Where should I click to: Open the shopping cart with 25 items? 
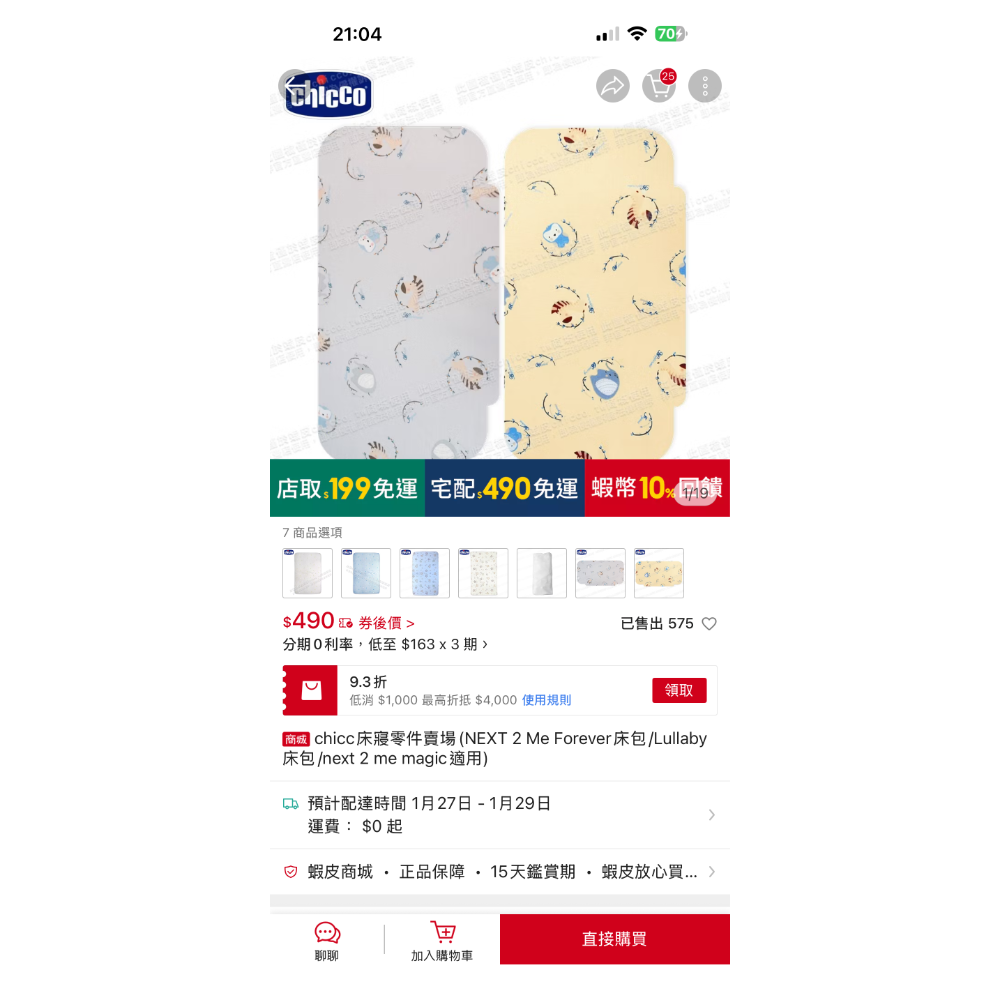click(x=659, y=86)
